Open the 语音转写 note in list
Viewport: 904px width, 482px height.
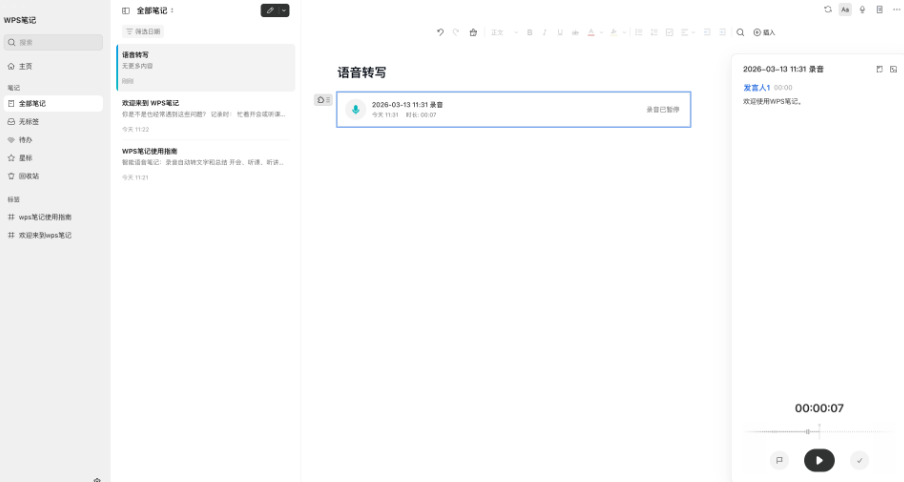click(206, 67)
